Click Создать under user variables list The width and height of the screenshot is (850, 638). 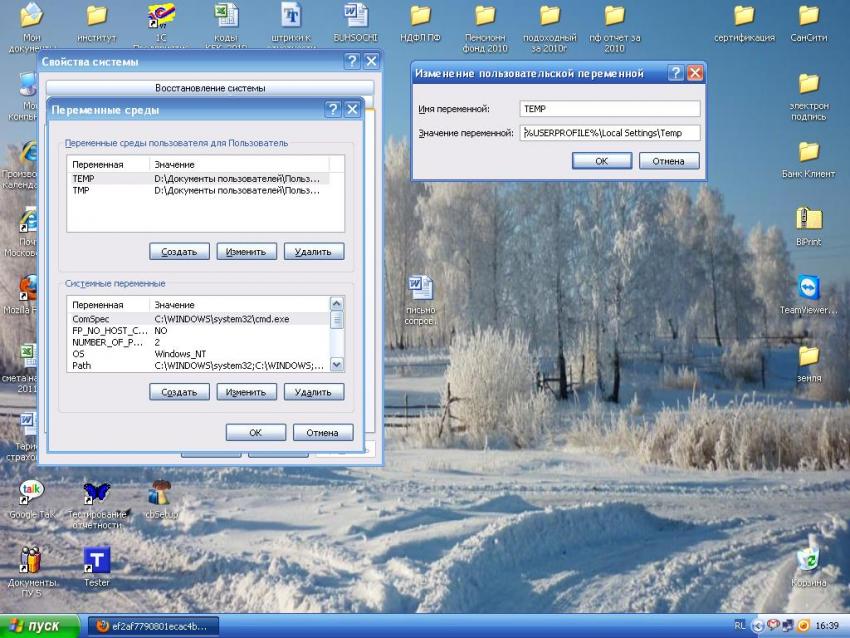click(179, 251)
